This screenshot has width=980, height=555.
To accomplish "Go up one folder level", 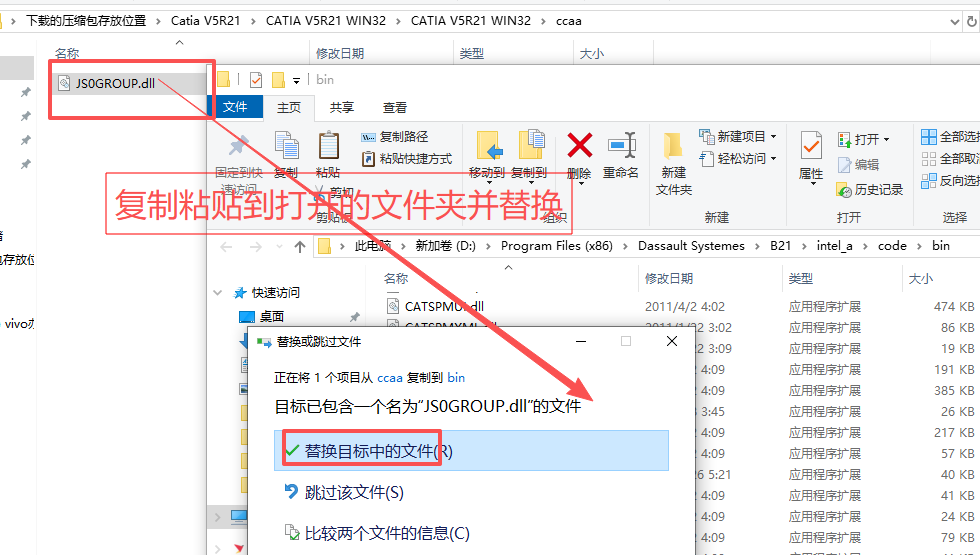I will [300, 247].
